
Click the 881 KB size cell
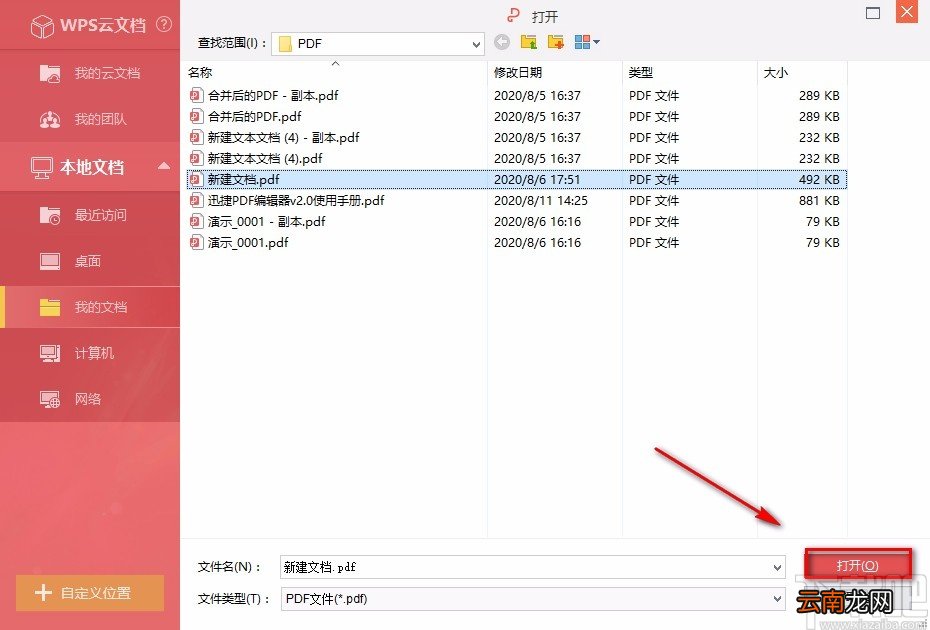click(x=818, y=201)
